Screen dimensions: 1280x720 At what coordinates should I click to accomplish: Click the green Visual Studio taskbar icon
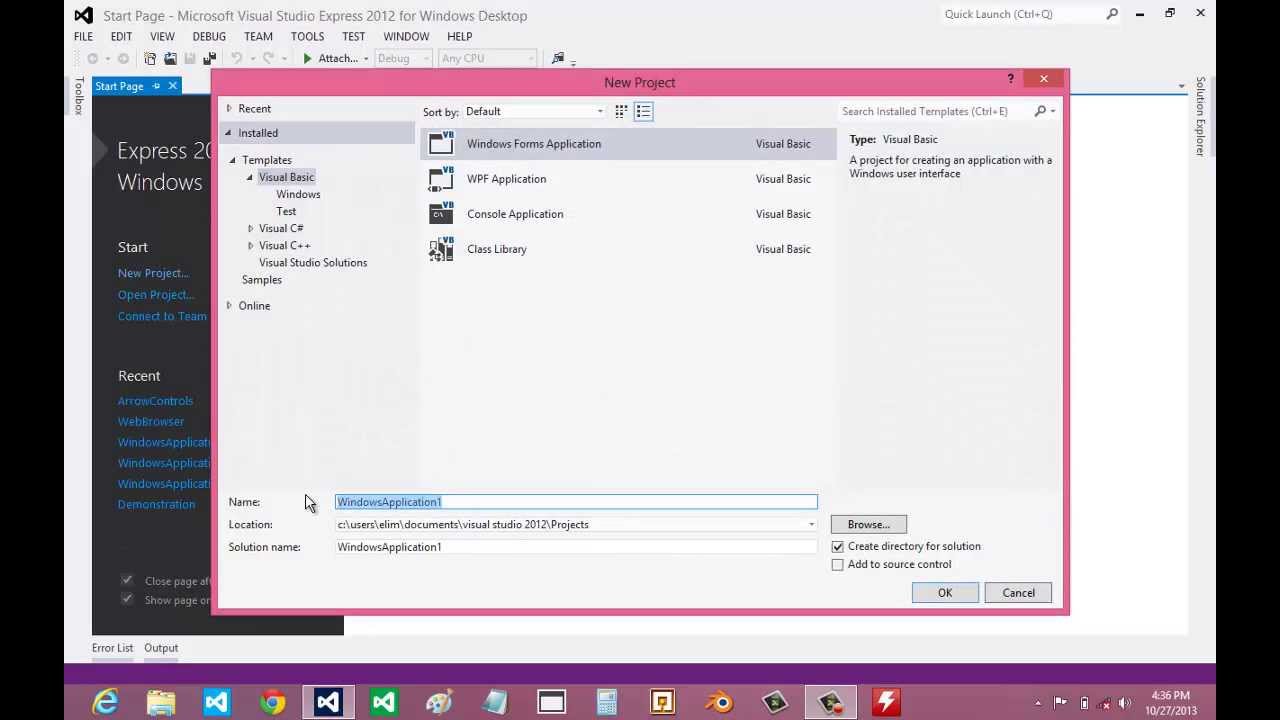click(383, 702)
